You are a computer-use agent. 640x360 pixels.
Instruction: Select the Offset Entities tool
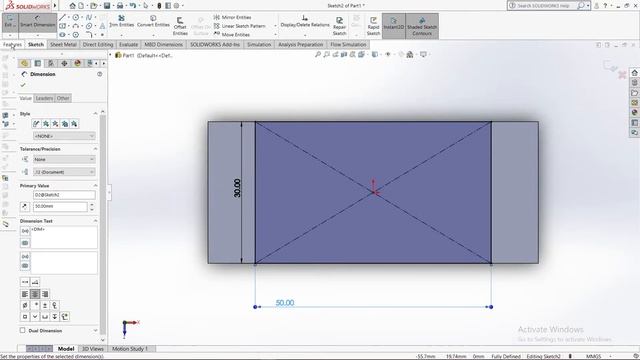(180, 26)
